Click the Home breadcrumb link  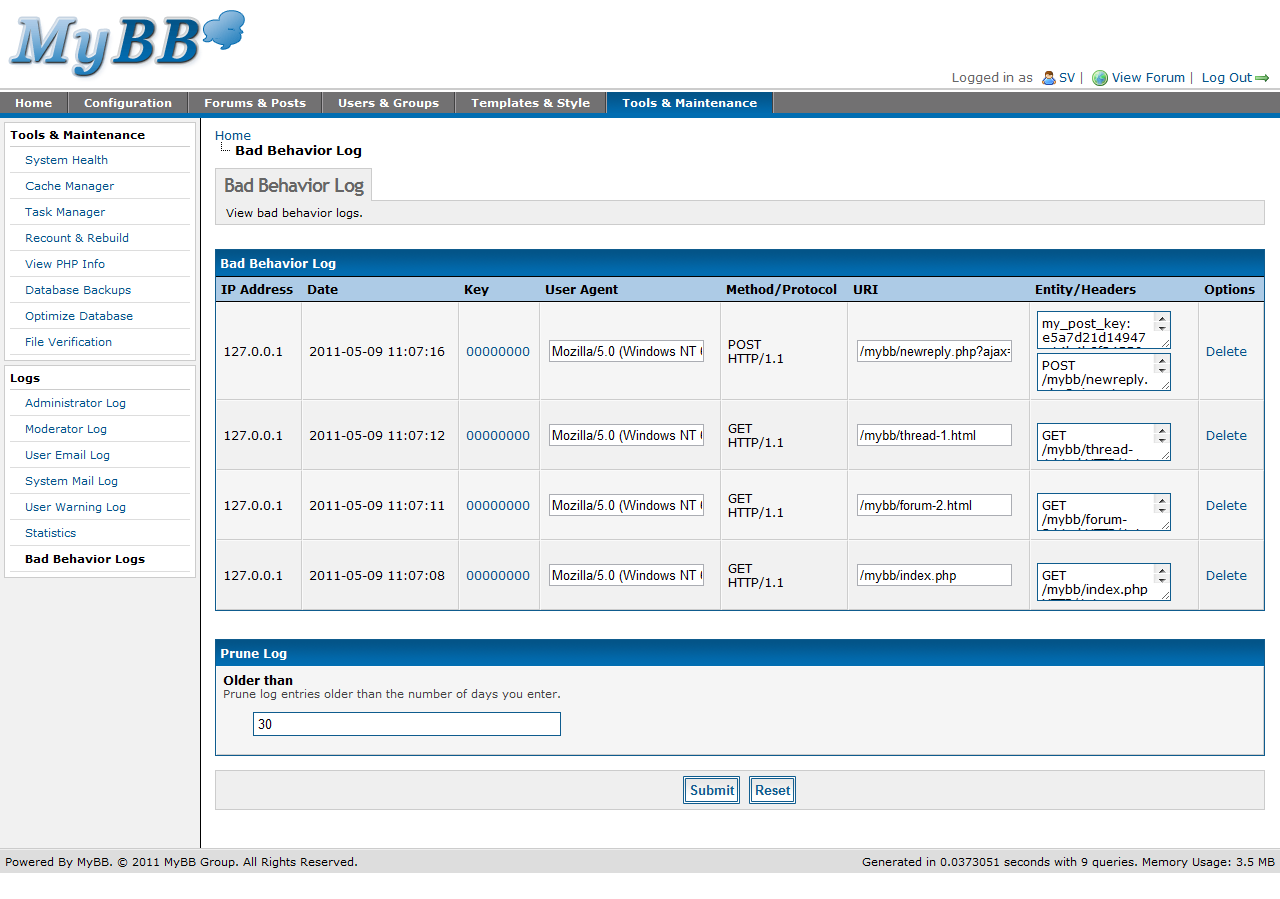coord(233,135)
